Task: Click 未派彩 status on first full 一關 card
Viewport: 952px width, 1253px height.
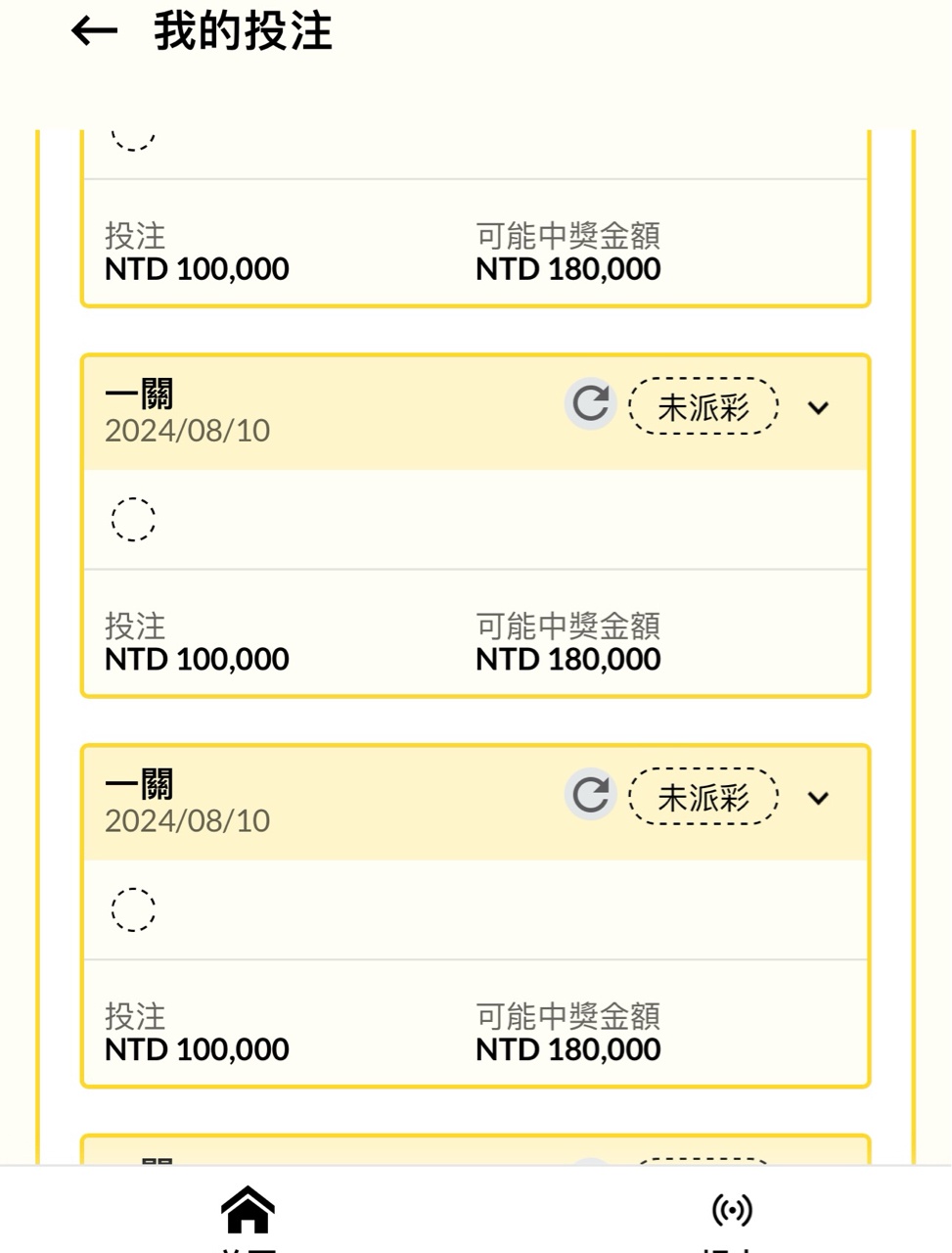Action: click(703, 406)
